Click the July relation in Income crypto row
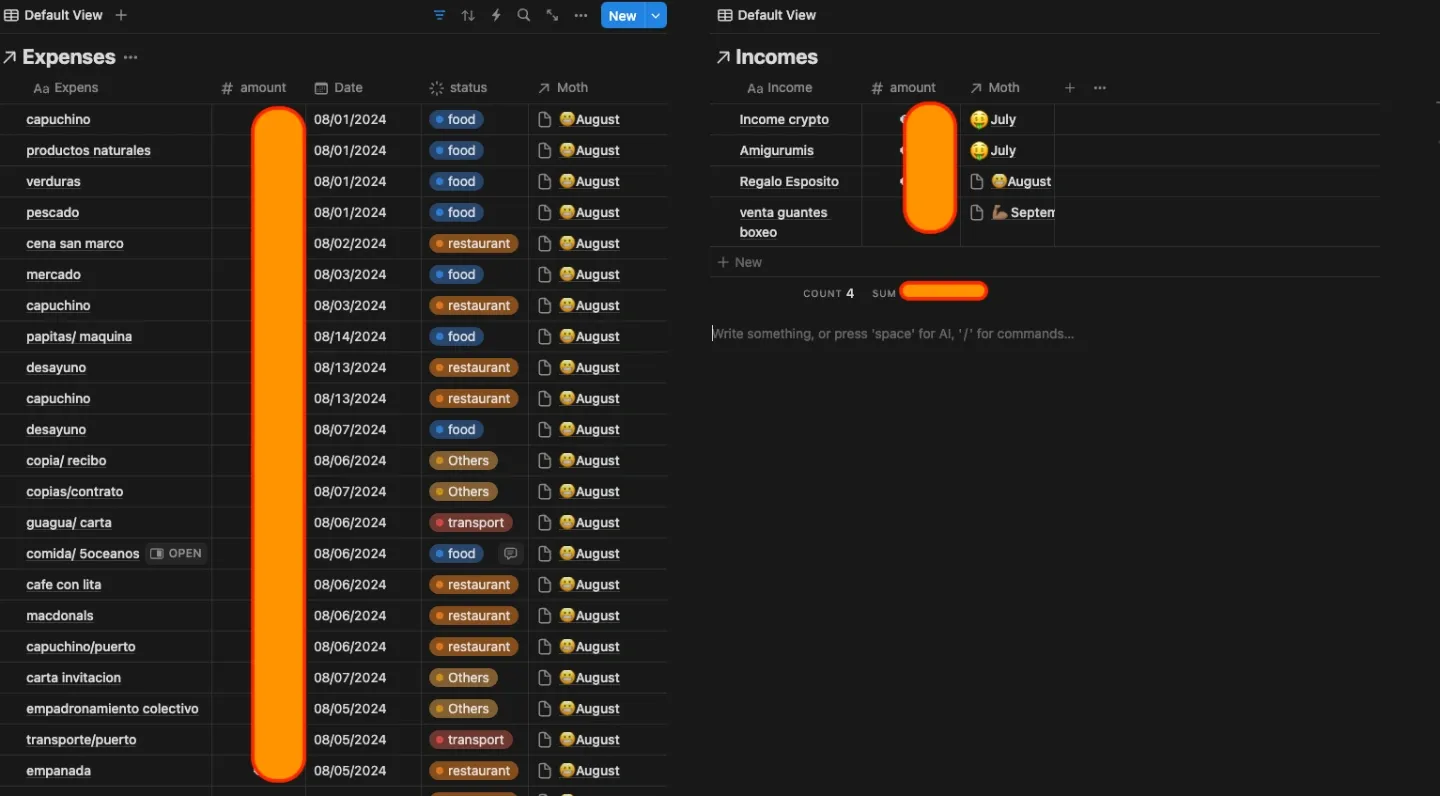1440x796 pixels. 993,120
